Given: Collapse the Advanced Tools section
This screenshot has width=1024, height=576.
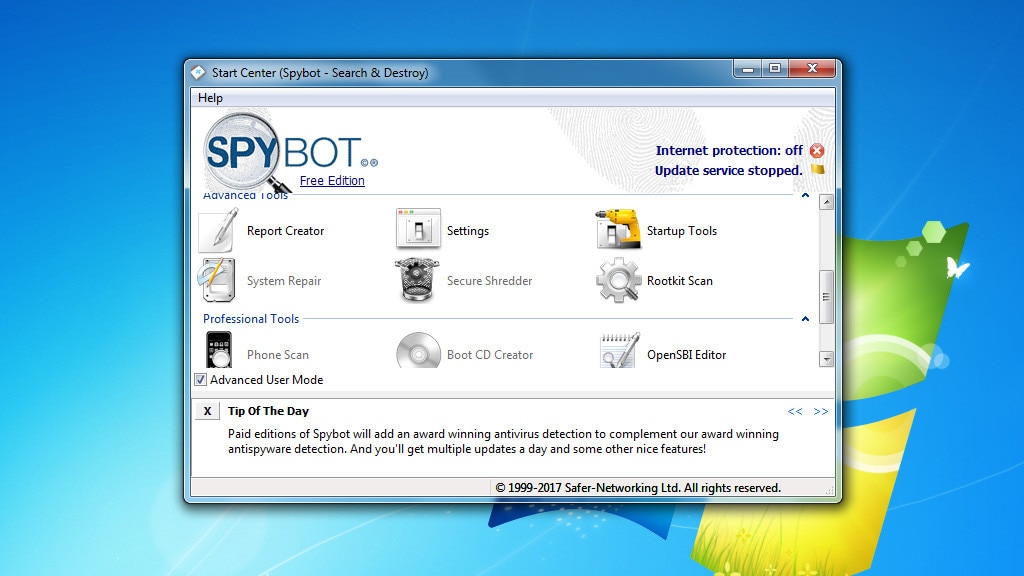Looking at the screenshot, I should (805, 195).
